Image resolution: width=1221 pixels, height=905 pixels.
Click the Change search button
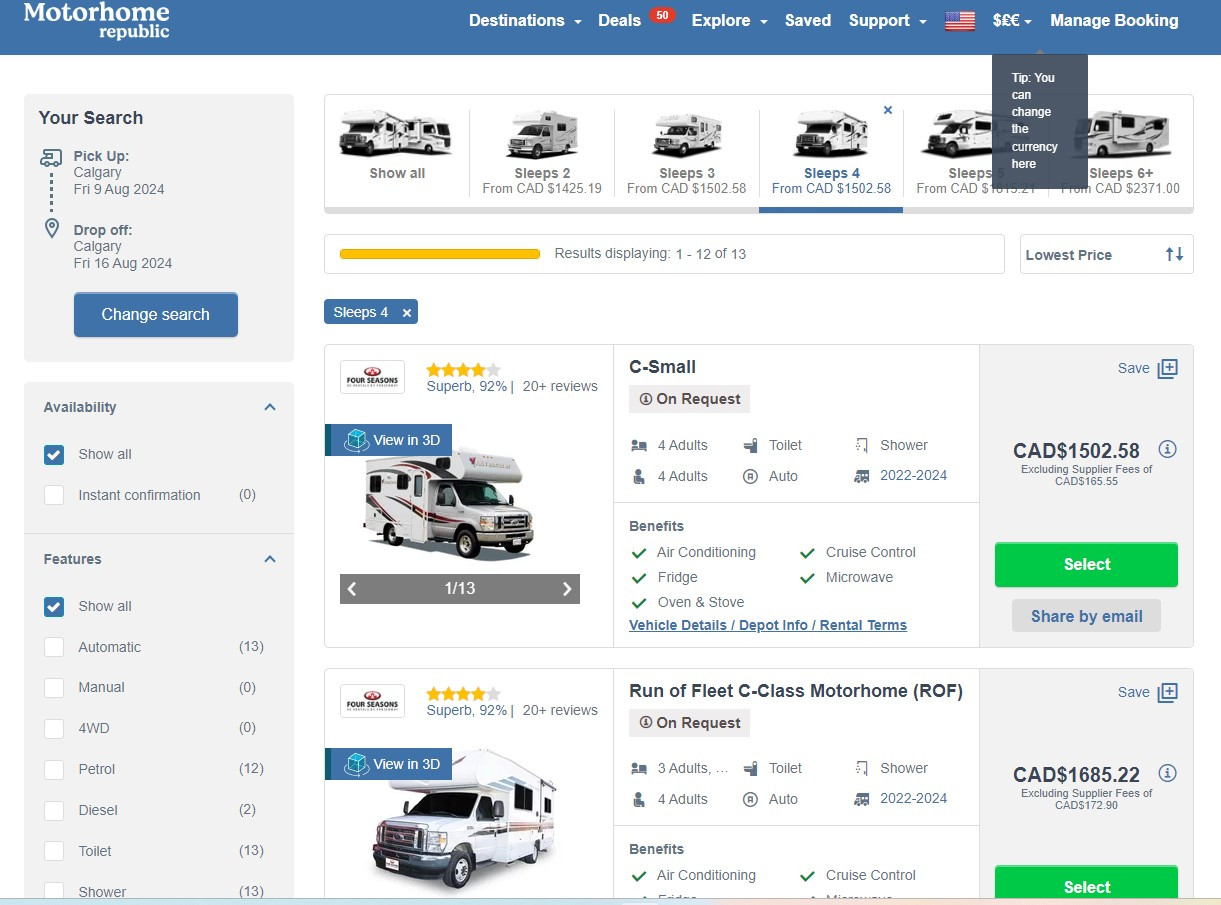[156, 314]
